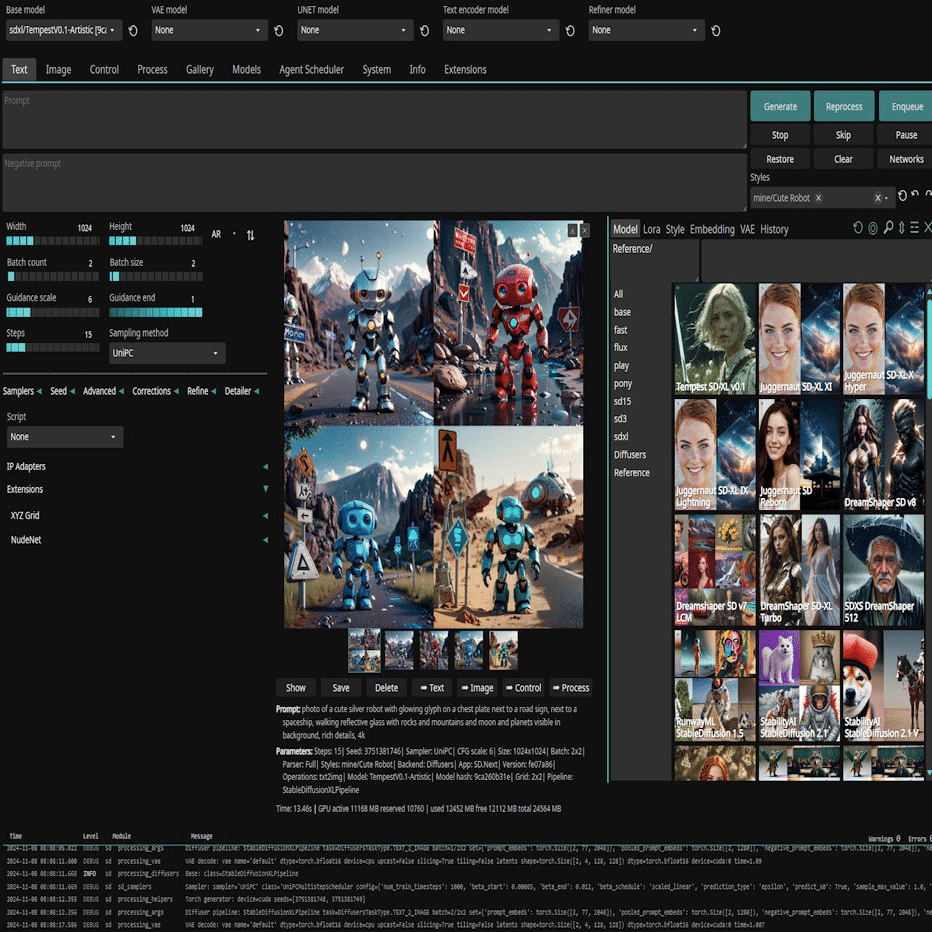This screenshot has width=932, height=932.
Task: Click the sort arrows icon in networks panel
Action: (901, 229)
